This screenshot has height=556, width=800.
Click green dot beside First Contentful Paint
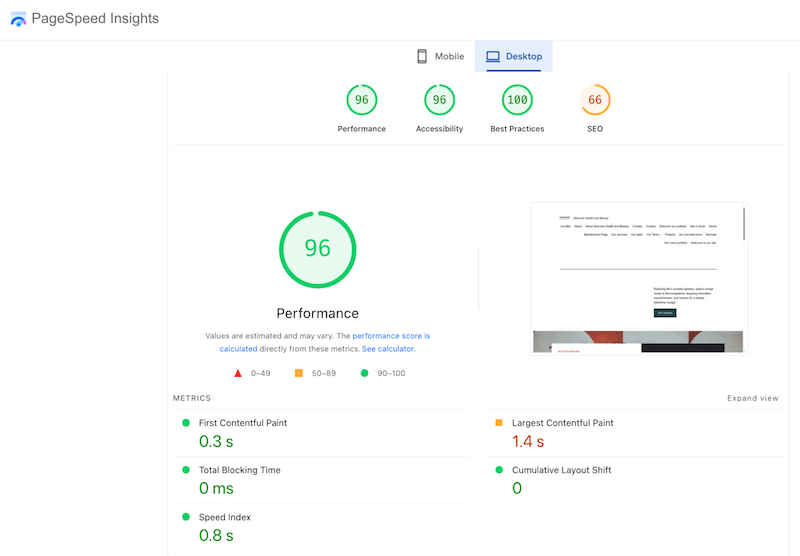[x=186, y=423]
